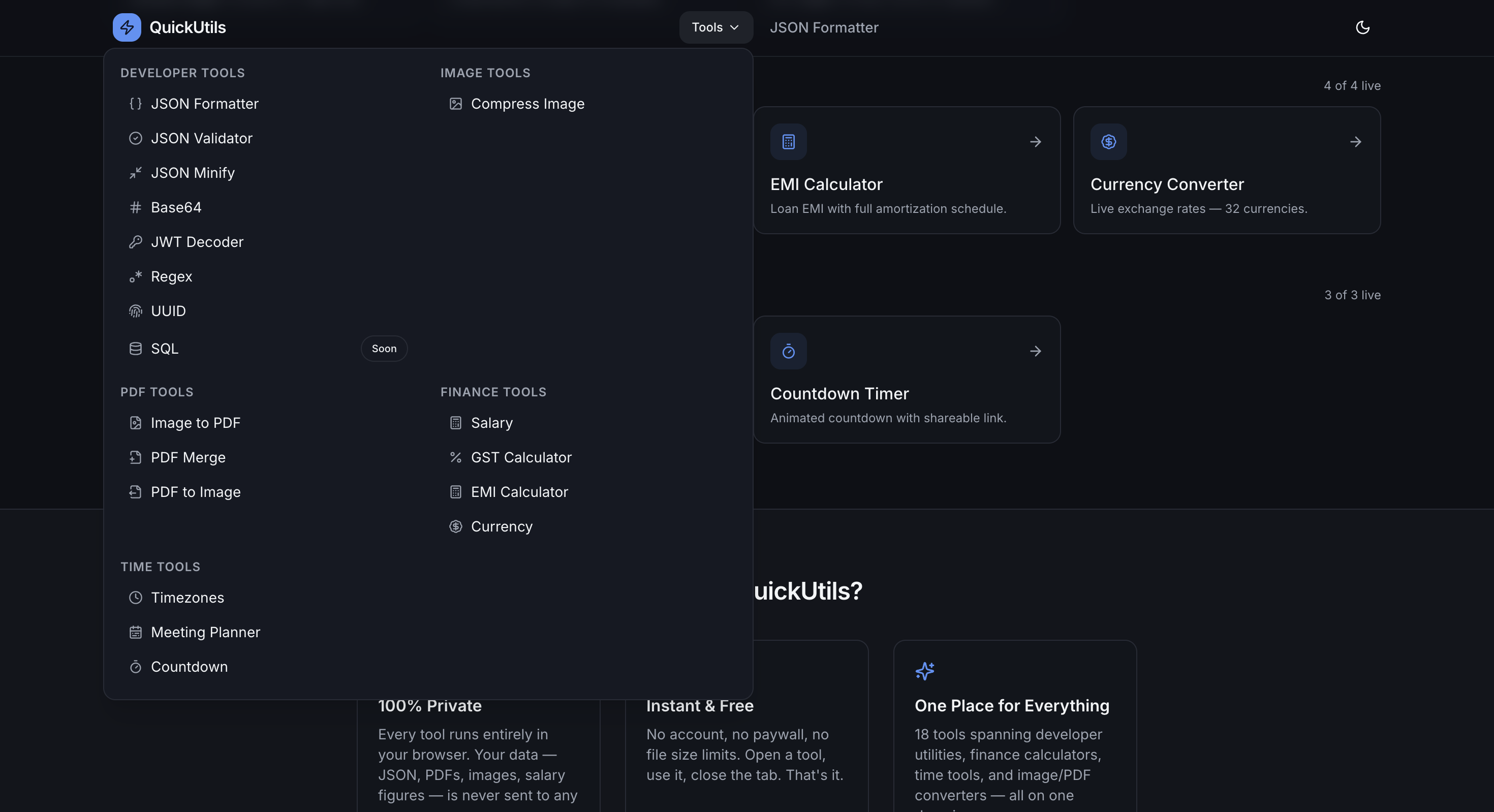This screenshot has width=1494, height=812.
Task: Click 'Loan EMI with full amortization schedule.' text
Action: (888, 209)
